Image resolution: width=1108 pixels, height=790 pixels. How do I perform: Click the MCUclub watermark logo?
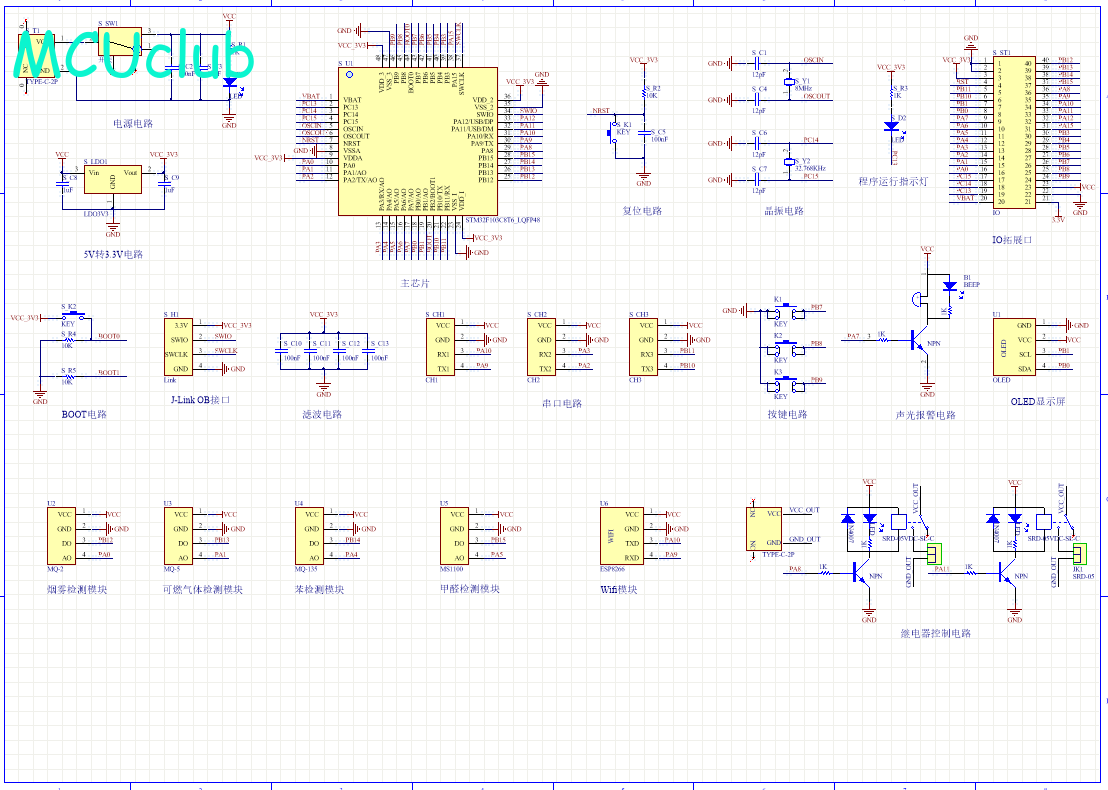pyautogui.click(x=133, y=54)
